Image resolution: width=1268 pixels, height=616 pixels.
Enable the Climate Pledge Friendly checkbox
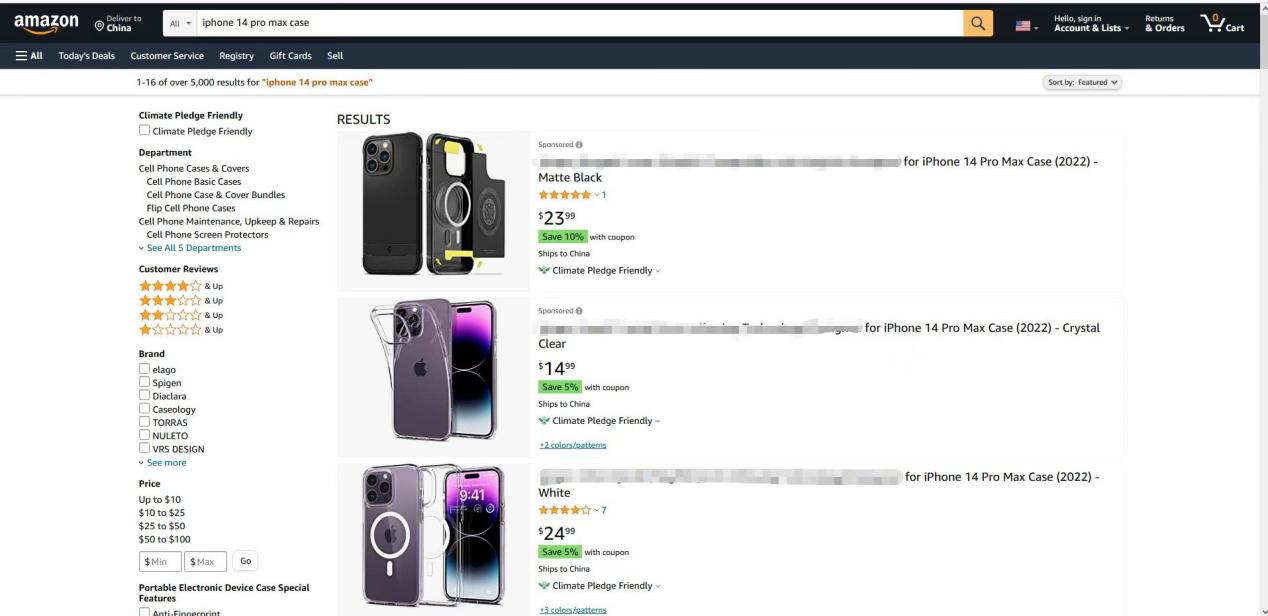pos(145,131)
